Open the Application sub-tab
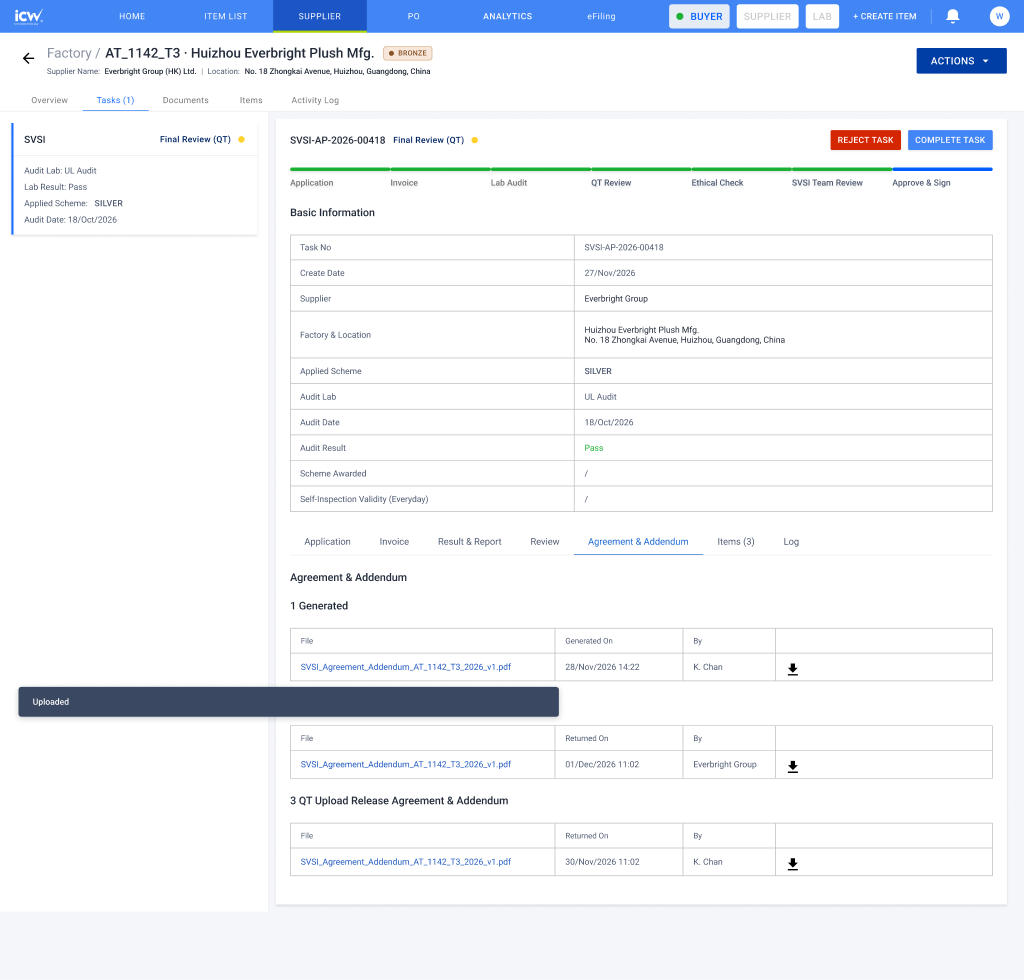Viewport: 1024px width, 980px height. coord(327,541)
